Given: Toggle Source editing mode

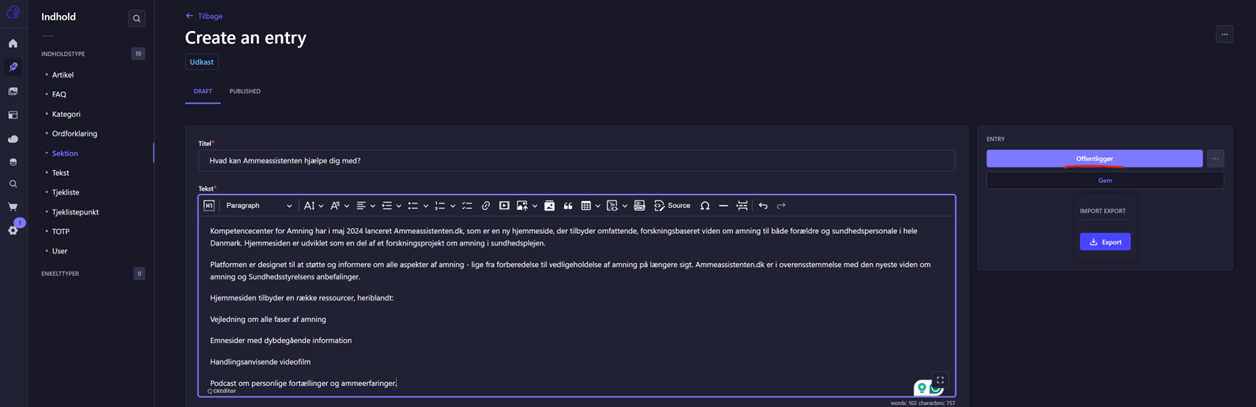Looking at the screenshot, I should coord(672,206).
